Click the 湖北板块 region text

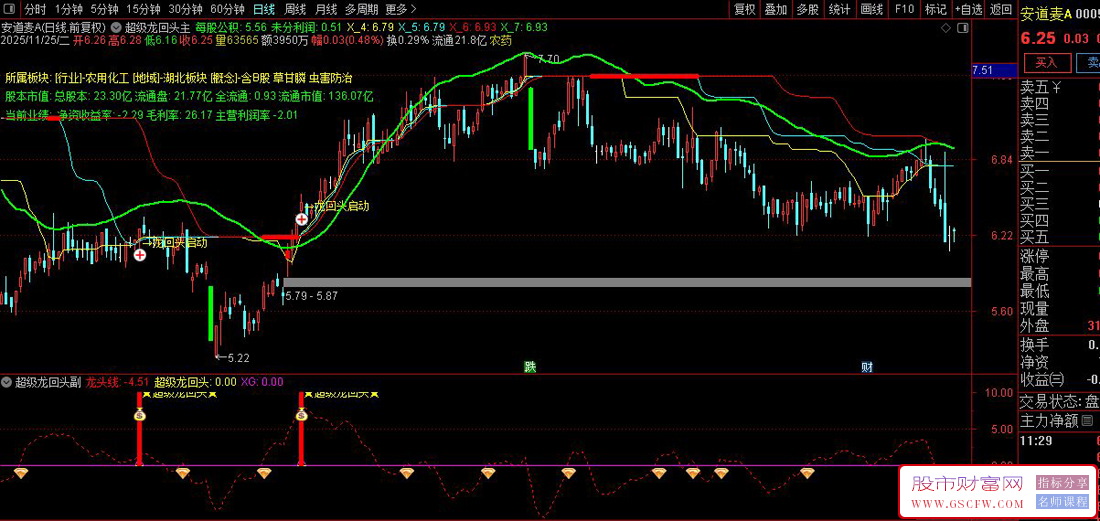click(183, 77)
